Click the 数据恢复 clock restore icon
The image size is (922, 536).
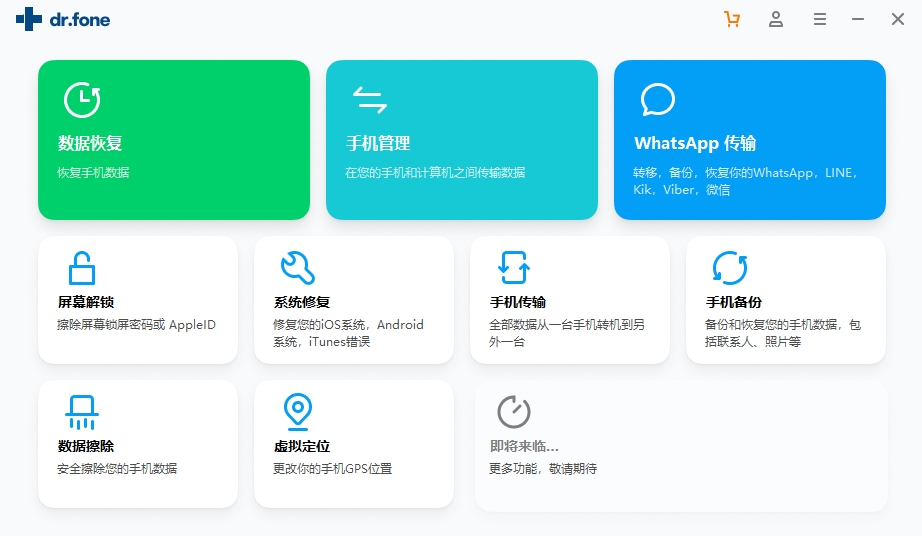[x=82, y=100]
